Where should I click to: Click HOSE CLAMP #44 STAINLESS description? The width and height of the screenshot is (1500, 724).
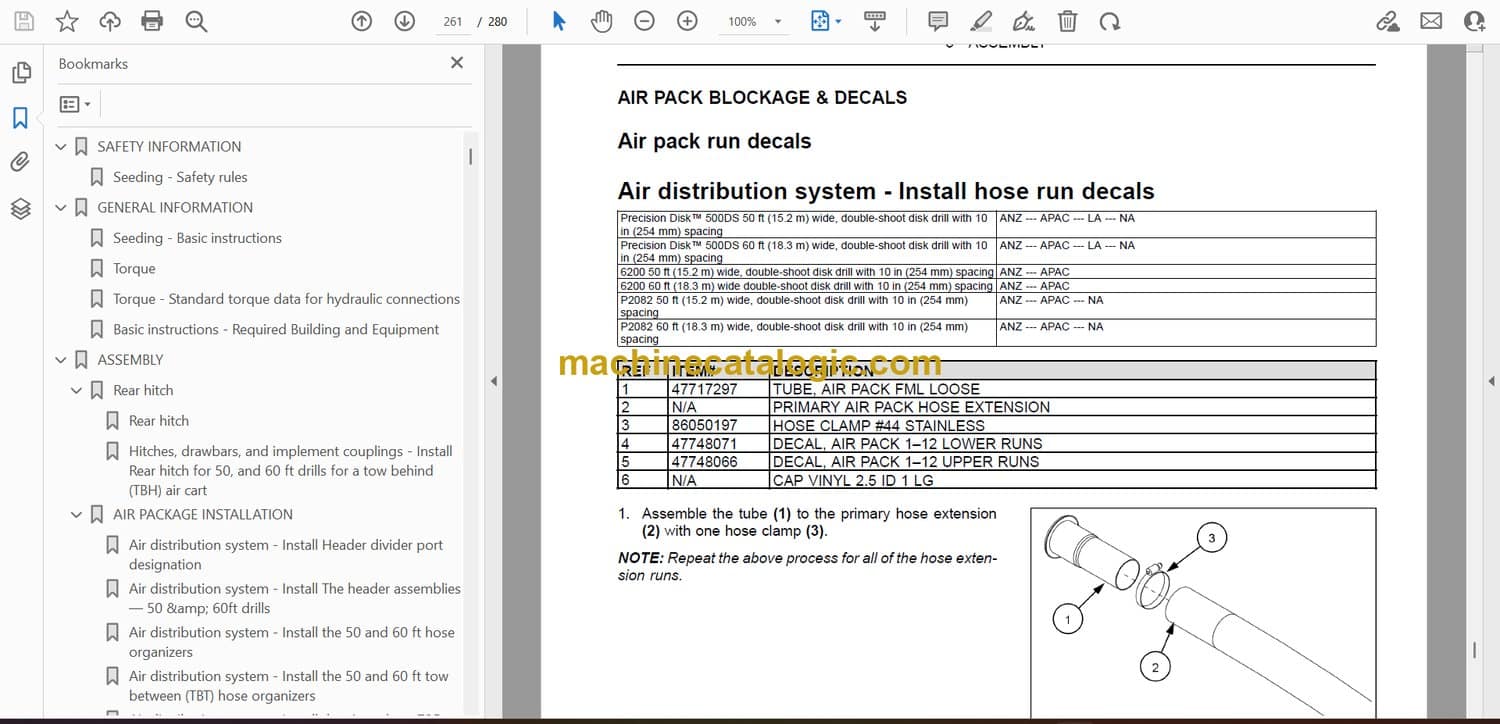[879, 425]
